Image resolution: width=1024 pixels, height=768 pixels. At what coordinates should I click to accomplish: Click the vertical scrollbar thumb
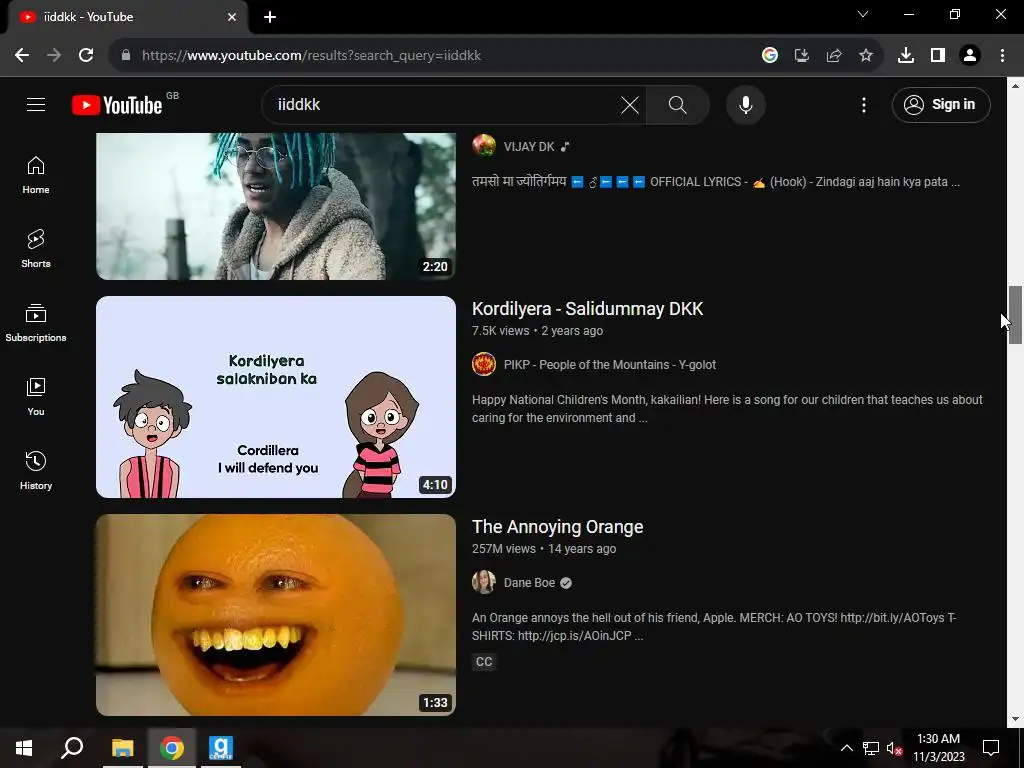coord(1014,315)
